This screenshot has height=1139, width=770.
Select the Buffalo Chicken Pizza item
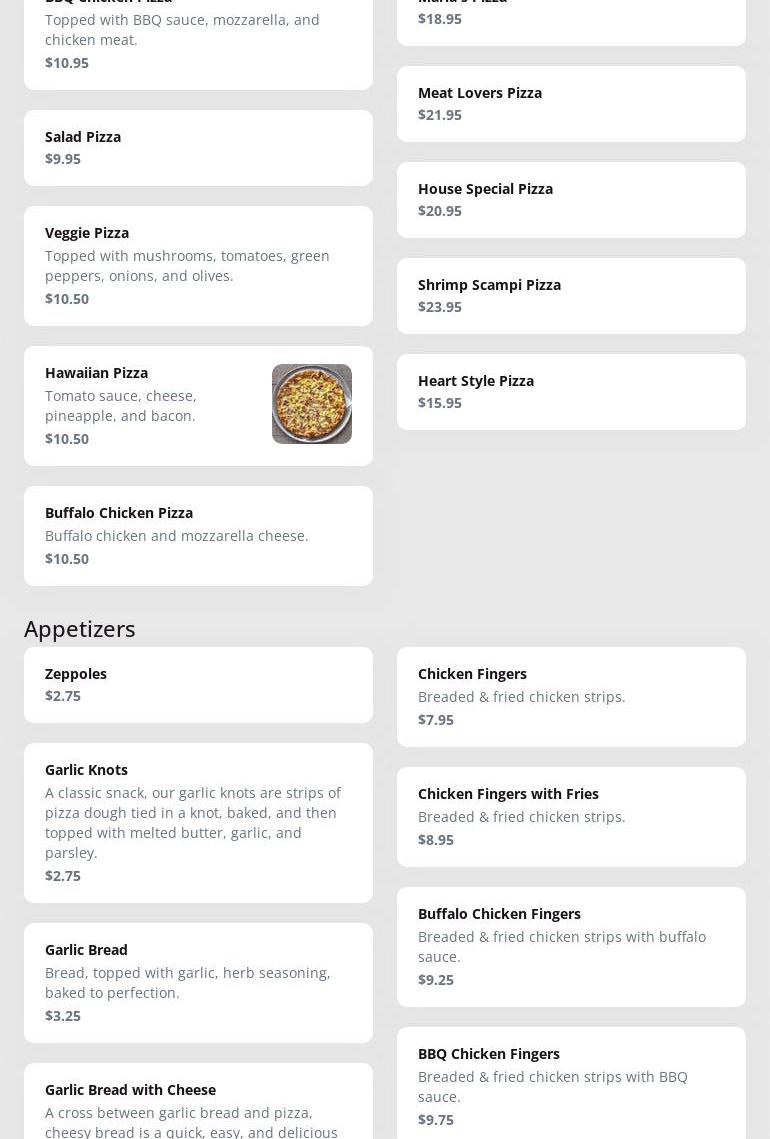[198, 536]
